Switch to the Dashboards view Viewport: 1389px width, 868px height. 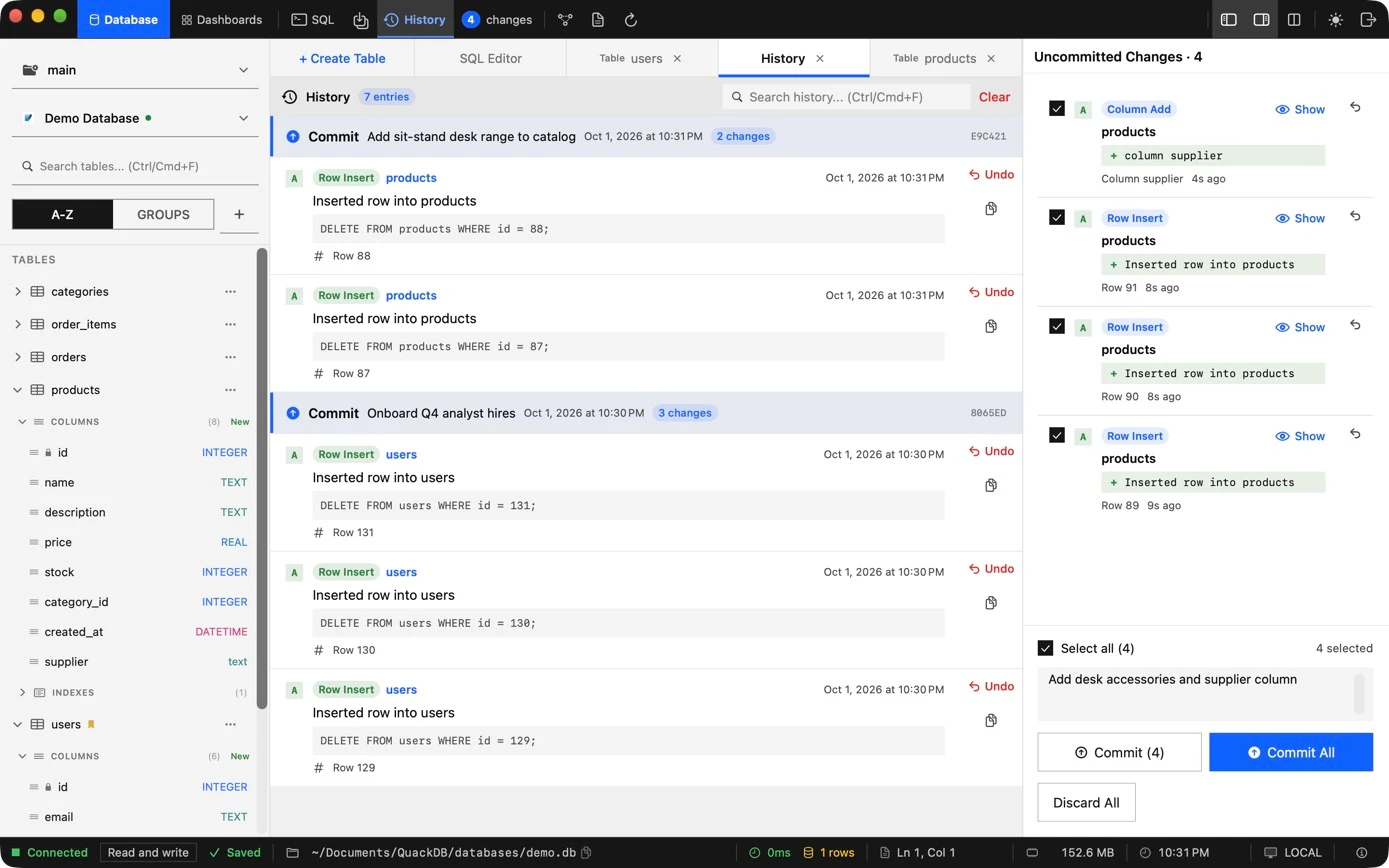pos(222,20)
